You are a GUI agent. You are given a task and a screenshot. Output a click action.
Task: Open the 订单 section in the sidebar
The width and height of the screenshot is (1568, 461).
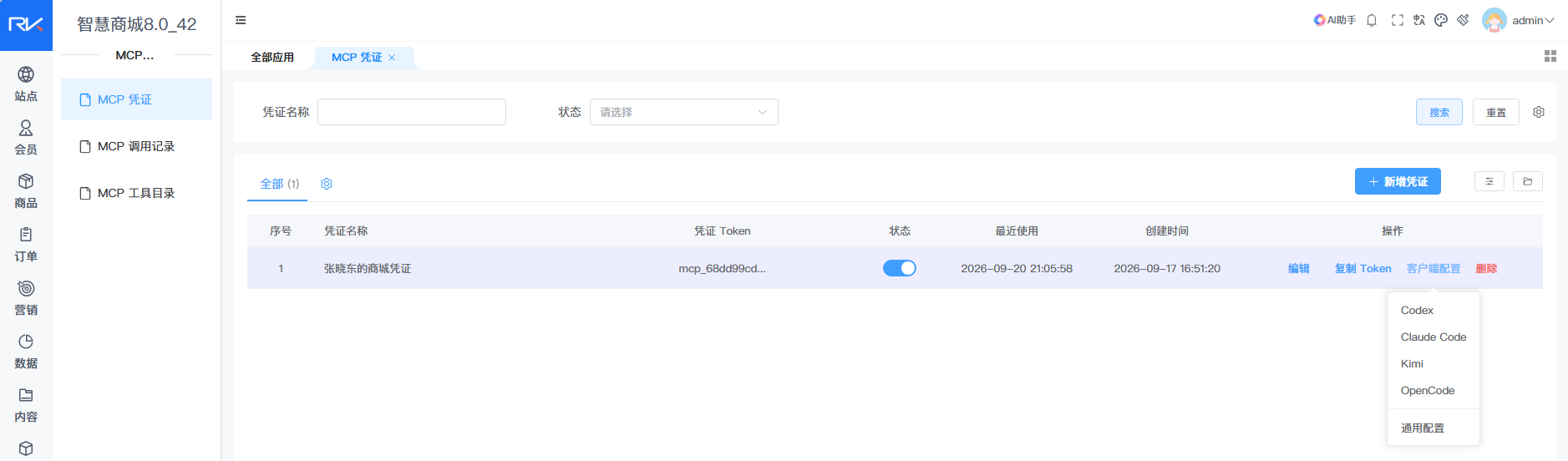point(26,245)
